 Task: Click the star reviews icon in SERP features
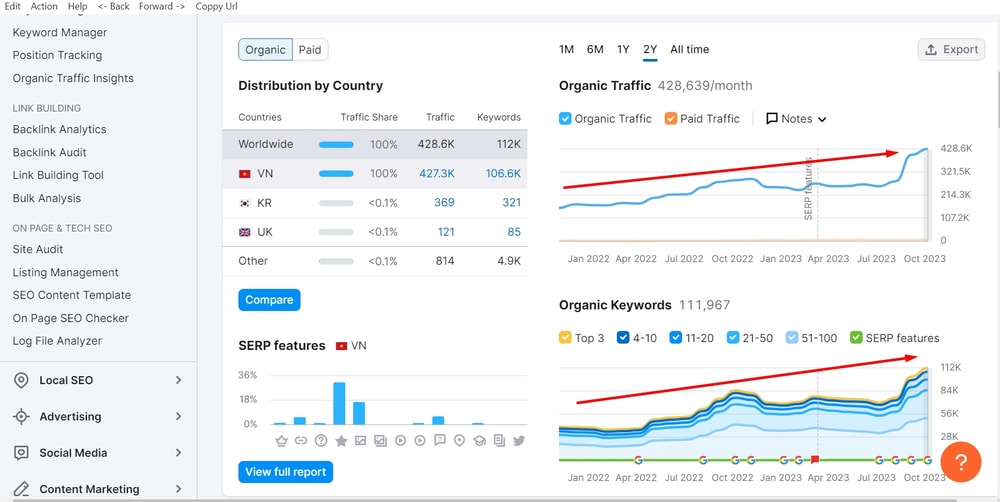tap(341, 441)
